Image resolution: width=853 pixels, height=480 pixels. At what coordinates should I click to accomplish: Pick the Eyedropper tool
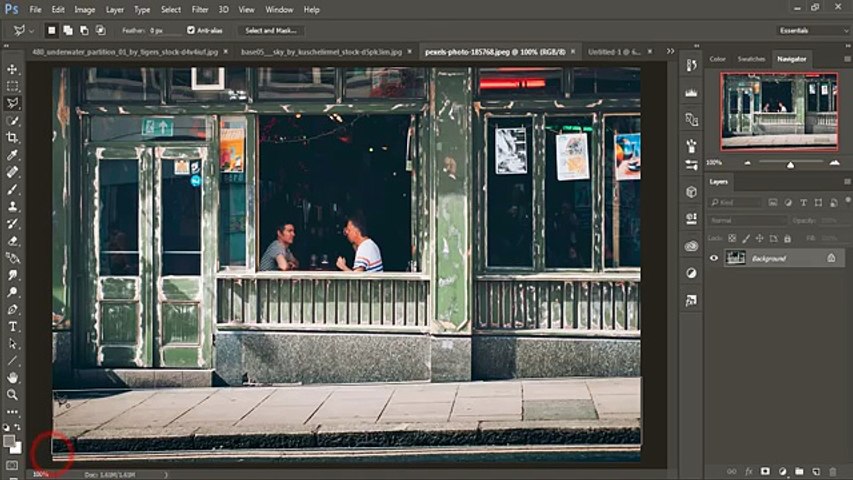coord(13,155)
